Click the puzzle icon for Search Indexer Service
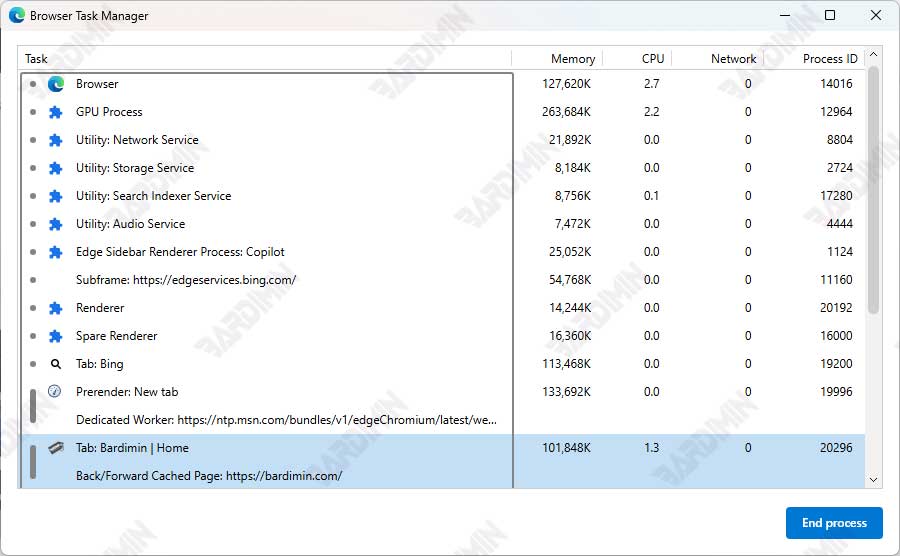900x556 pixels. [56, 196]
